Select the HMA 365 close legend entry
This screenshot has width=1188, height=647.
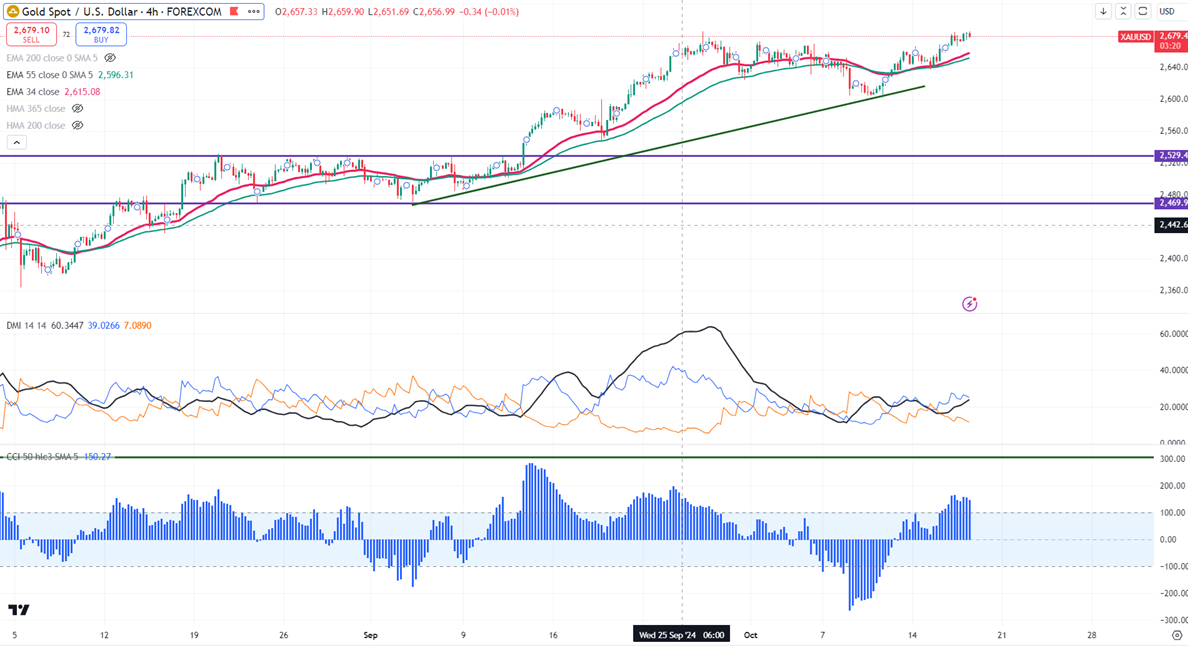[36, 108]
